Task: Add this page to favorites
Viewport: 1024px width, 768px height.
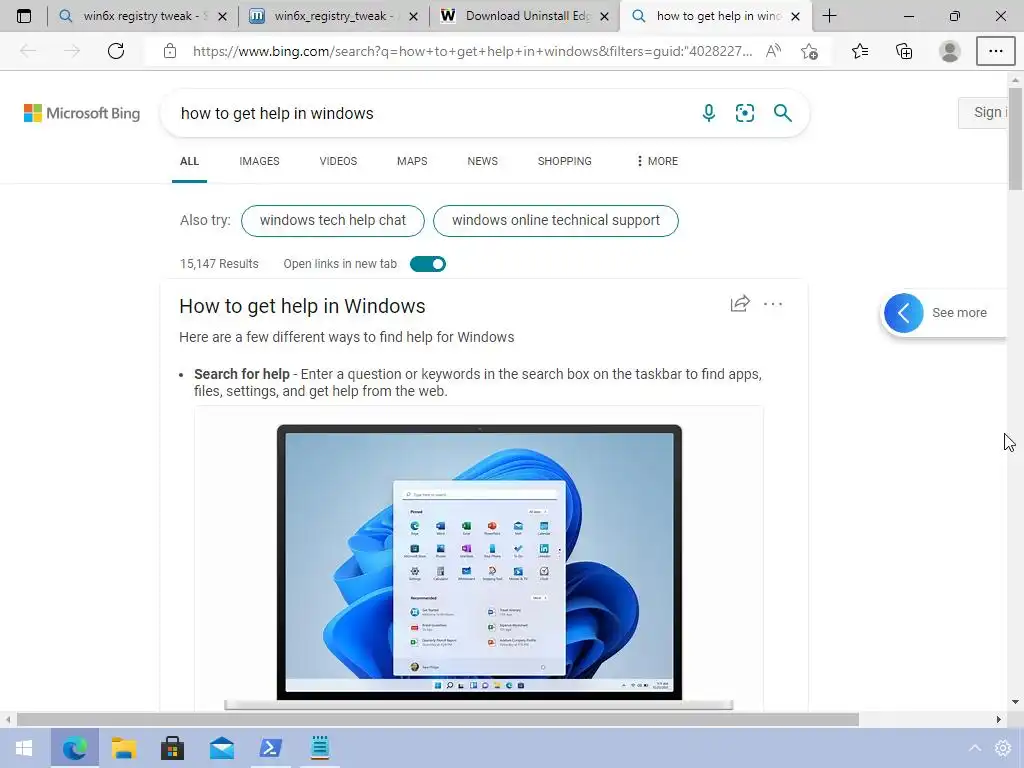Action: coord(810,51)
